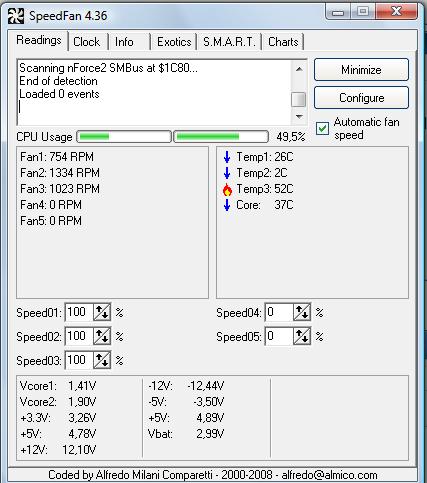This screenshot has width=427, height=483.
Task: Open the Configure dialog
Action: [361, 98]
